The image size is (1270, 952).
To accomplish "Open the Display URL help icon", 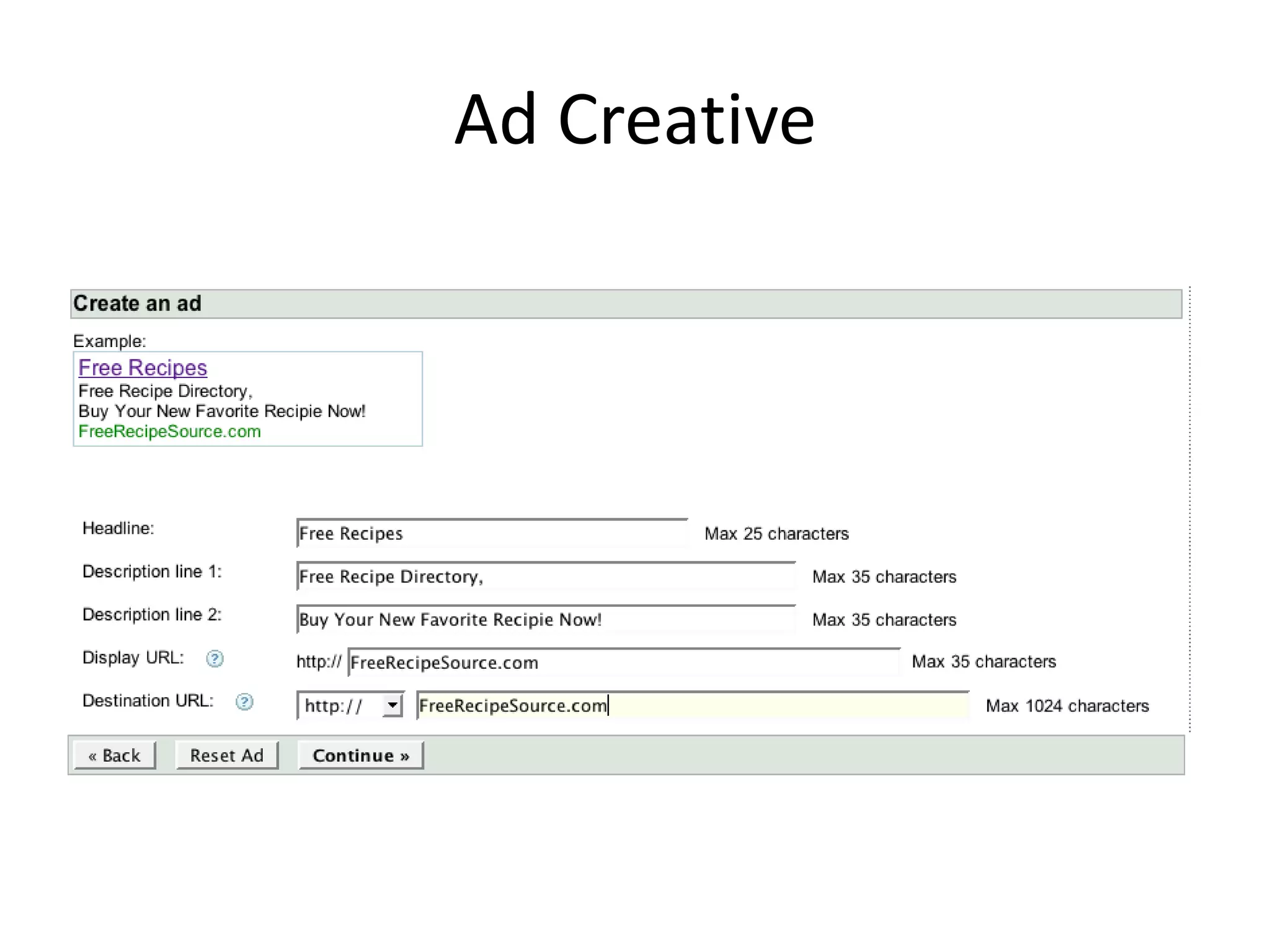I will (x=215, y=658).
